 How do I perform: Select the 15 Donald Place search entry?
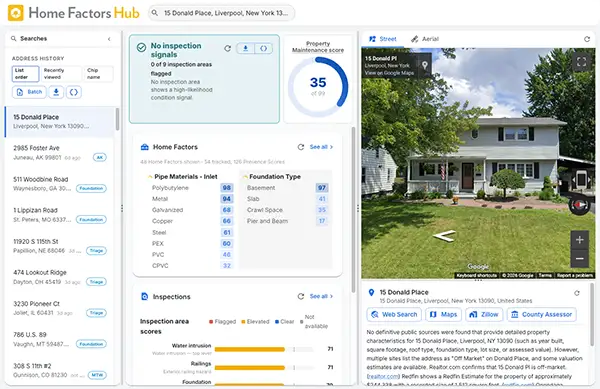pos(59,122)
